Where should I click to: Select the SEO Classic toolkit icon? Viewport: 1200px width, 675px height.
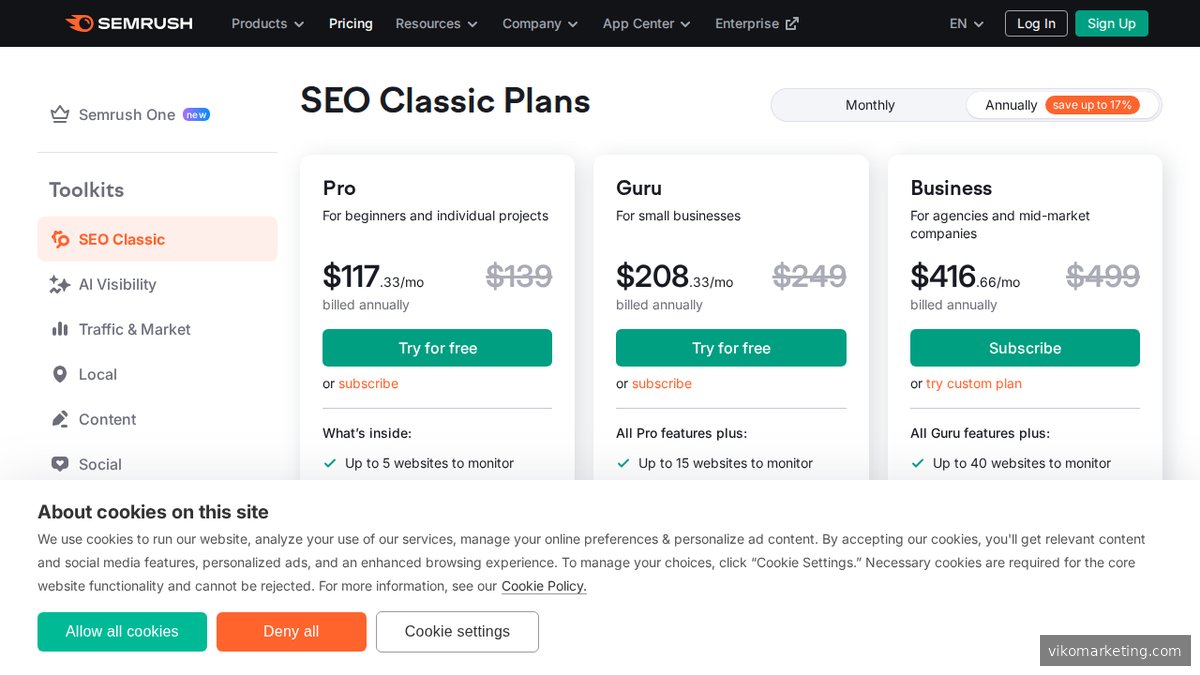59,239
